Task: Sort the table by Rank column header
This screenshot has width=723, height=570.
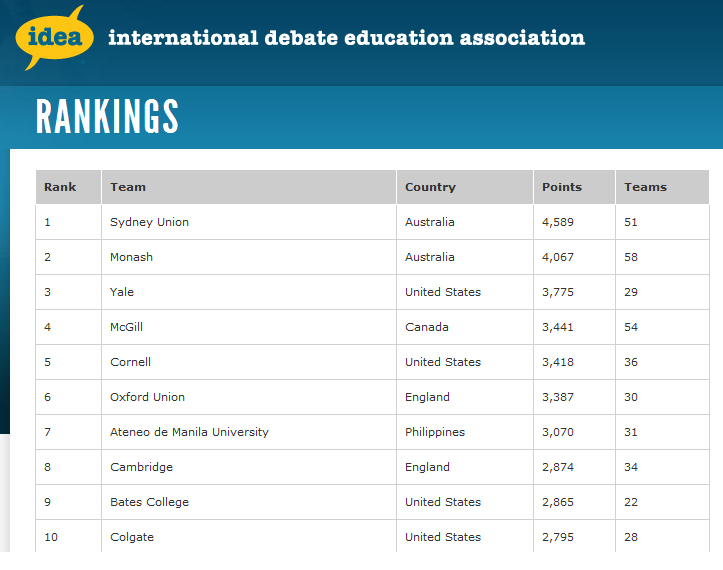Action: [x=60, y=187]
